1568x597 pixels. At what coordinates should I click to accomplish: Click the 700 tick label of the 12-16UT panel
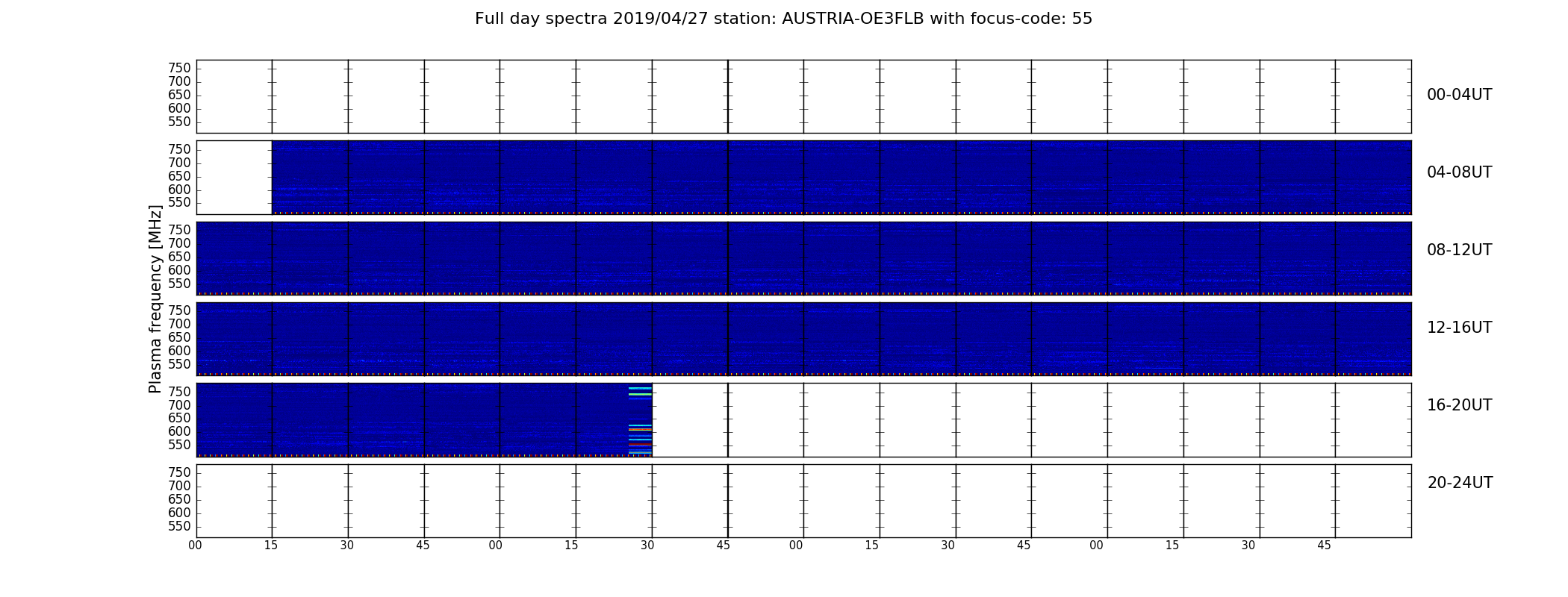pyautogui.click(x=179, y=324)
